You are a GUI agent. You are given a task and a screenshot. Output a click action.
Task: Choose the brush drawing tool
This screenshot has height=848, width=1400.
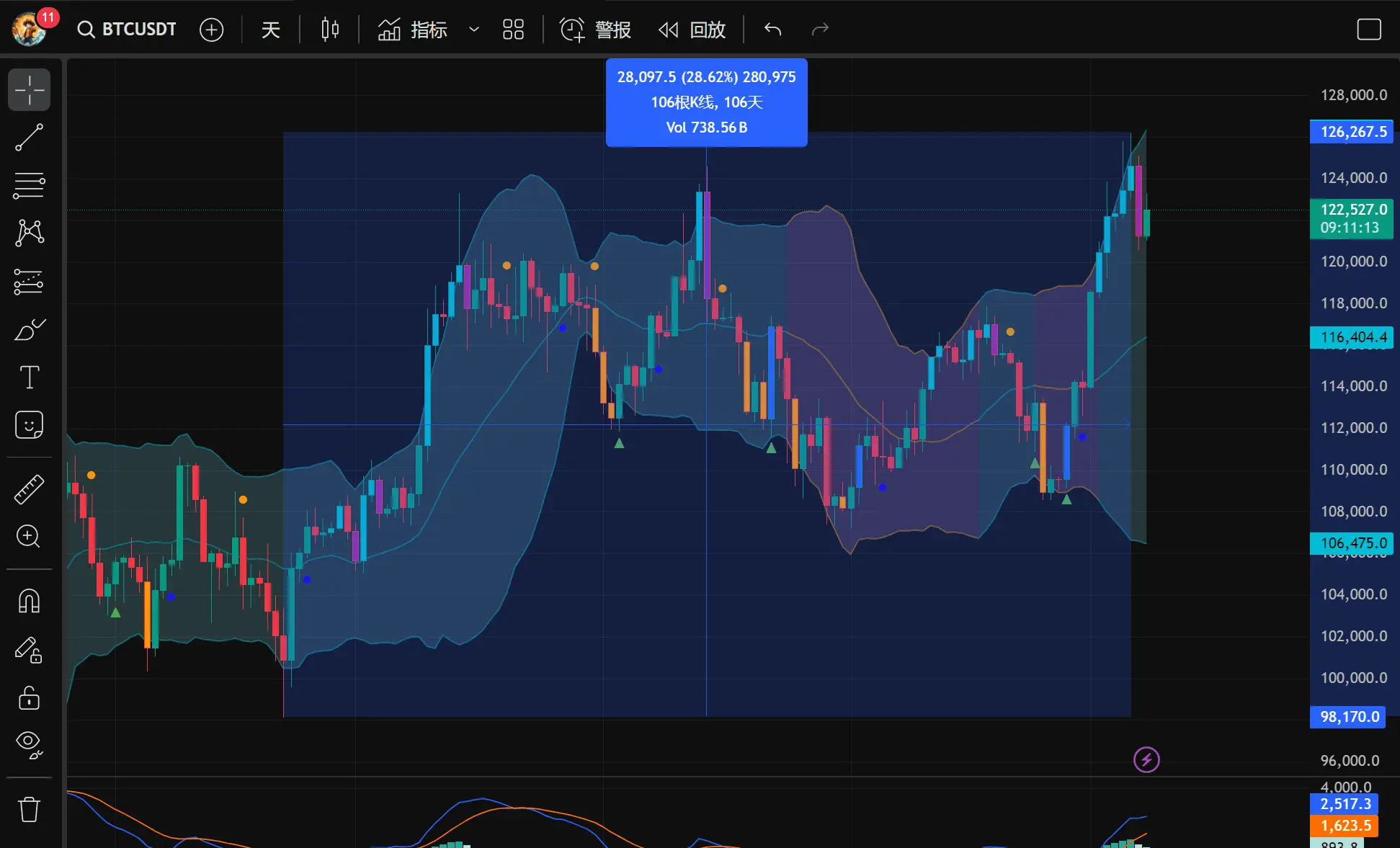pos(29,330)
